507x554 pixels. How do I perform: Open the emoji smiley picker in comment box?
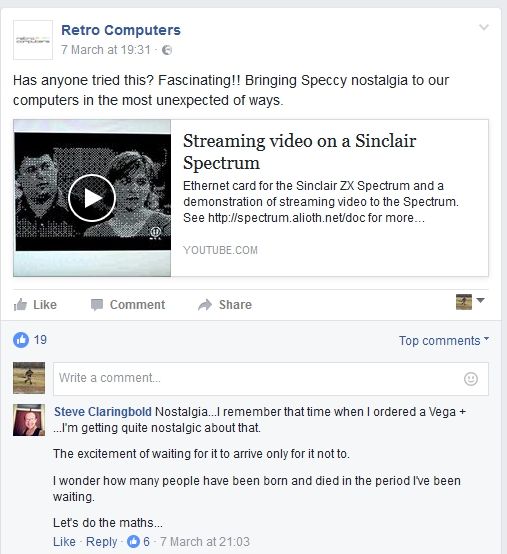471,379
